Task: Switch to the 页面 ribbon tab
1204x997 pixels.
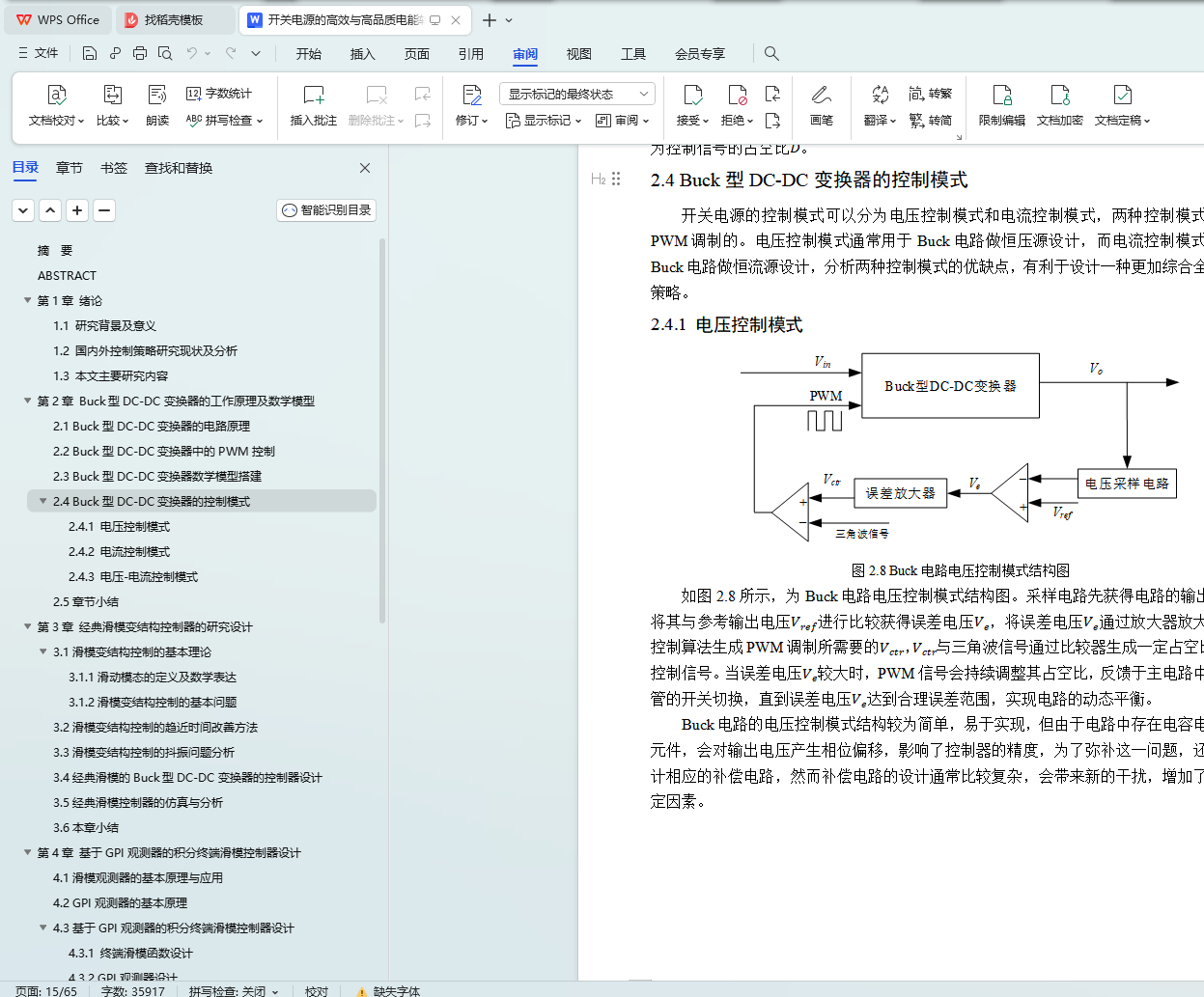Action: pos(417,54)
